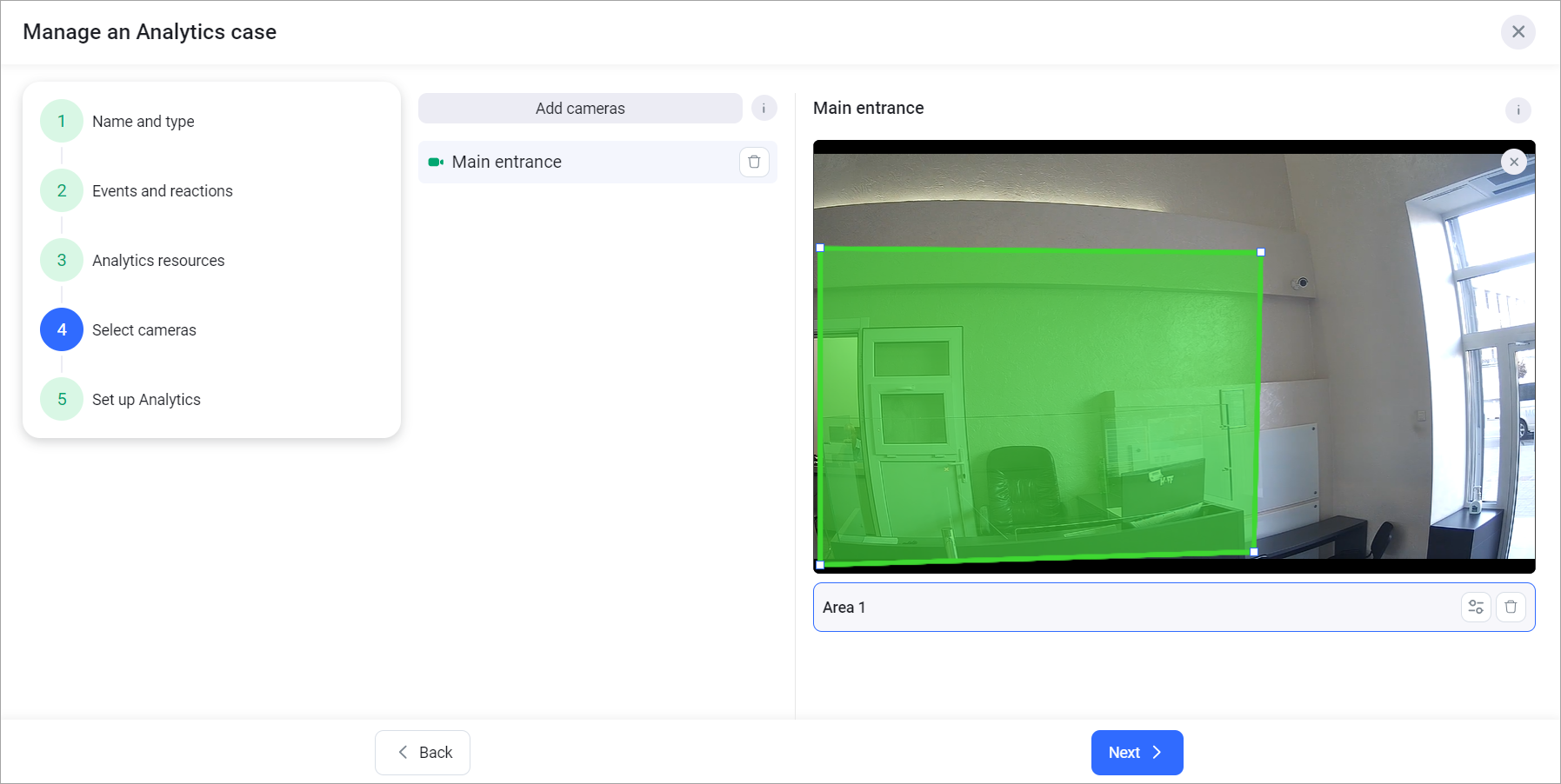
Task: Click the Back button
Action: click(423, 752)
